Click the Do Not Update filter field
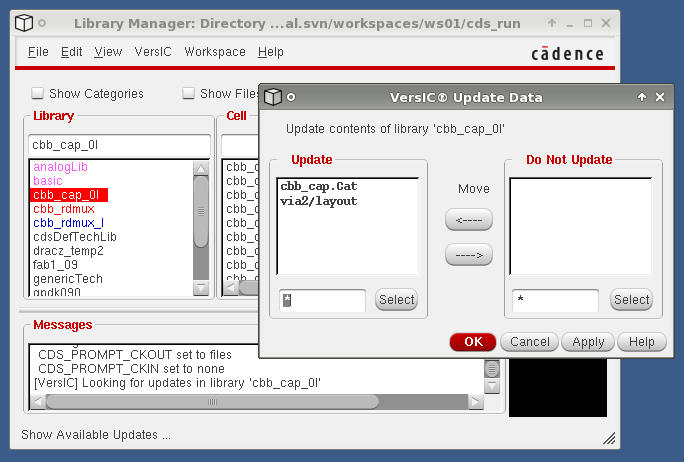 pos(555,300)
